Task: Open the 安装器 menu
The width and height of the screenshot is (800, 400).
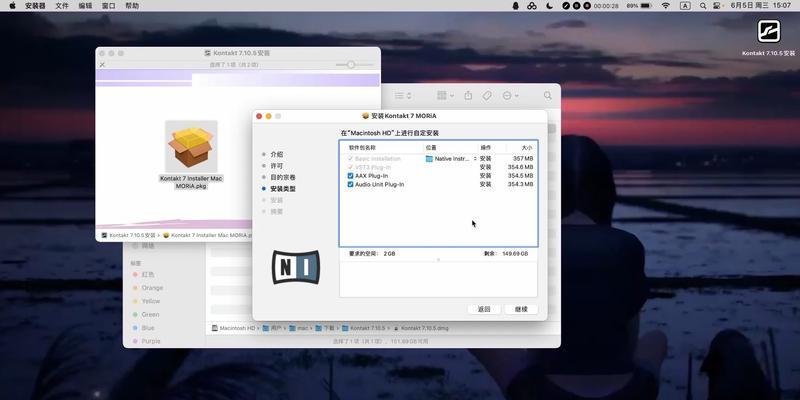Action: [35, 6]
